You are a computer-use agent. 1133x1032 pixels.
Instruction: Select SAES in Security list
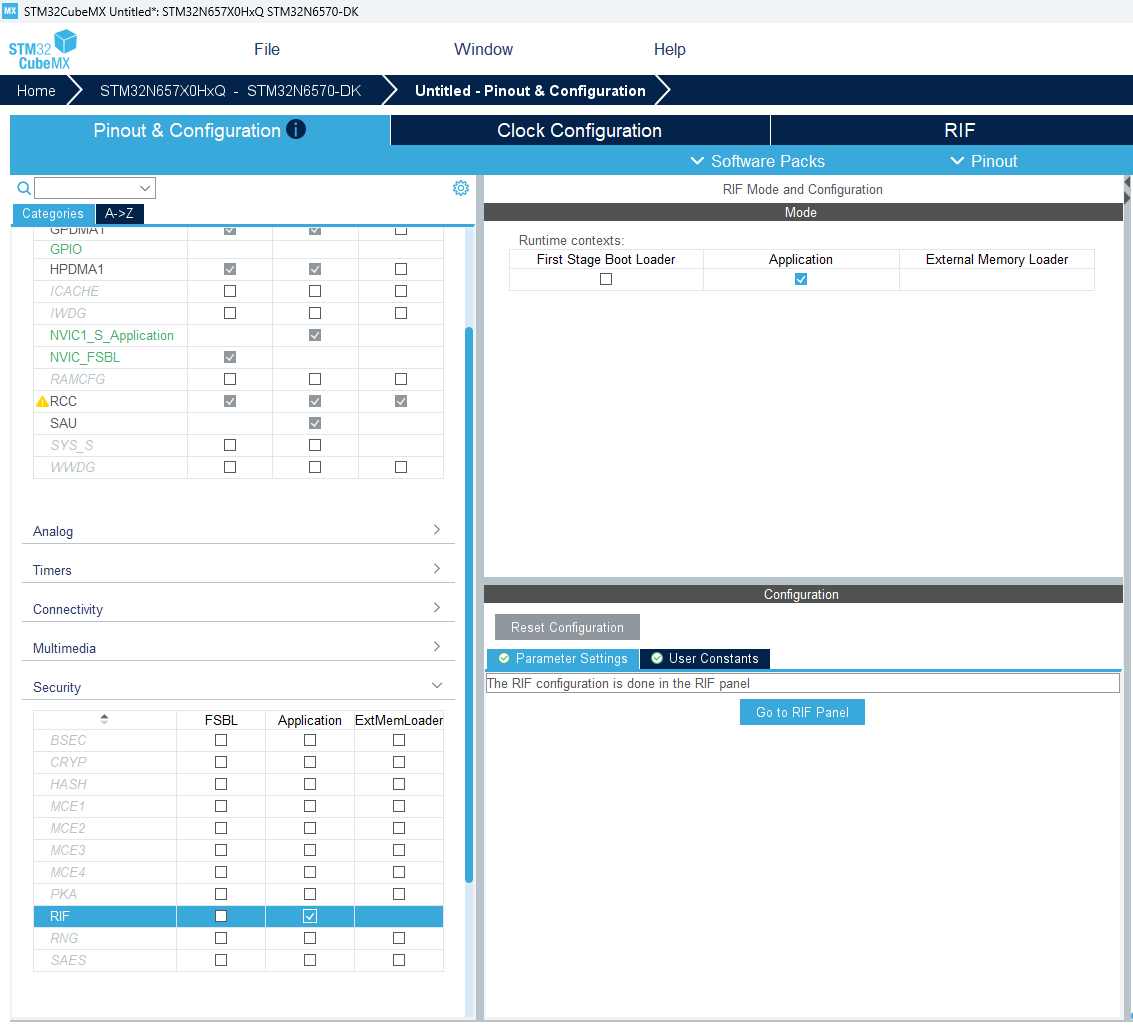pyautogui.click(x=68, y=960)
